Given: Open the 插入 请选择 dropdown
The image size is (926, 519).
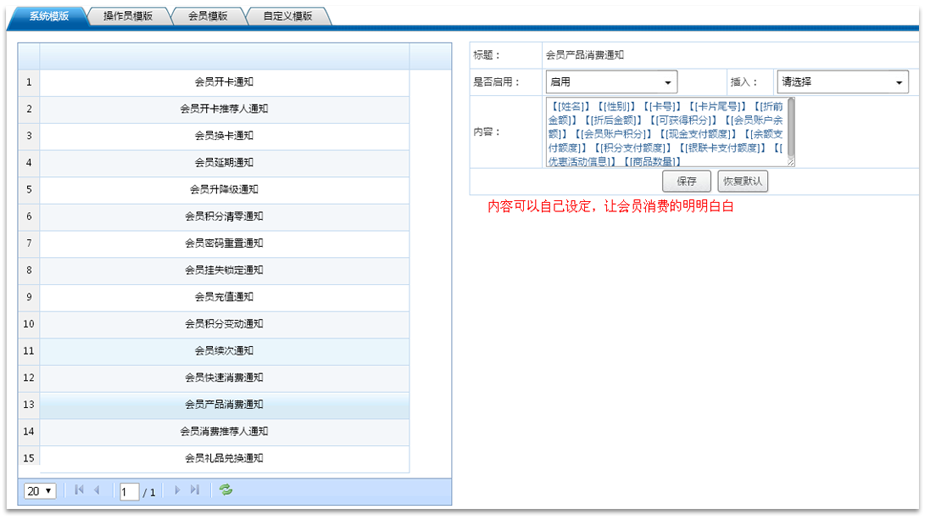Looking at the screenshot, I should point(843,82).
